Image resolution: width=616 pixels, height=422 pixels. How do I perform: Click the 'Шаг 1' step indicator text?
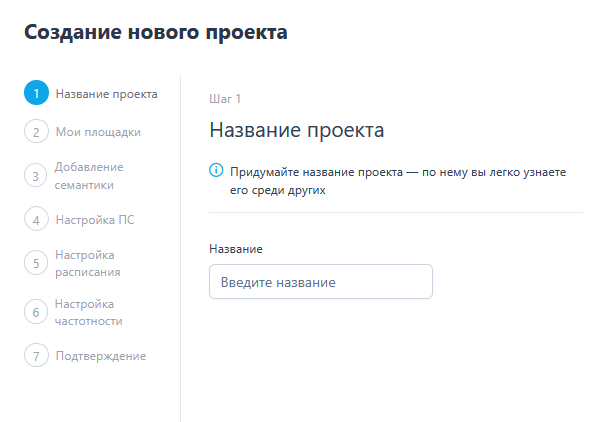(224, 98)
